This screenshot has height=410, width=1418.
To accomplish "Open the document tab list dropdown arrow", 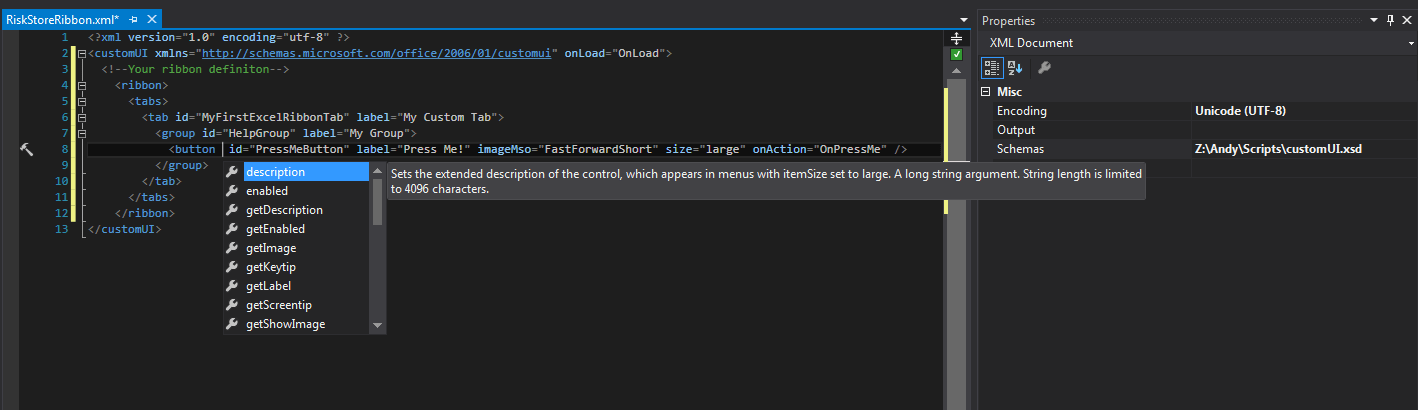I will 963,20.
